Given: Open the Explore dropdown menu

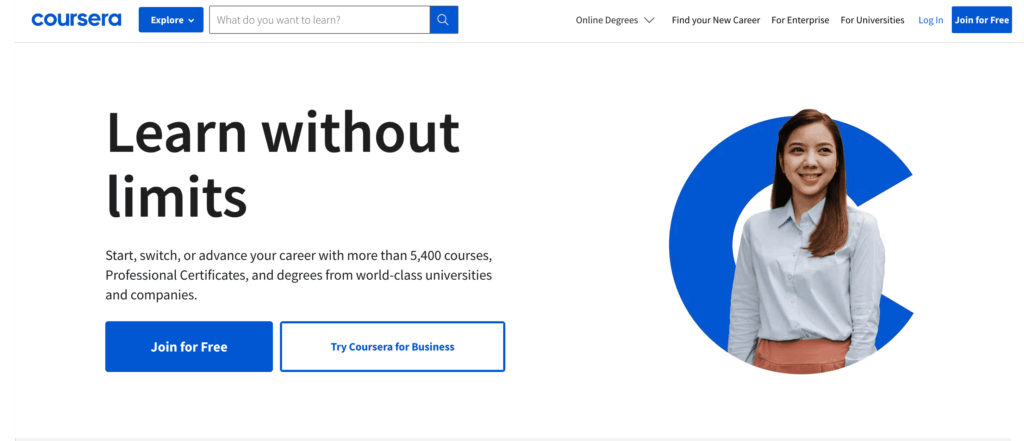Looking at the screenshot, I should 171,20.
